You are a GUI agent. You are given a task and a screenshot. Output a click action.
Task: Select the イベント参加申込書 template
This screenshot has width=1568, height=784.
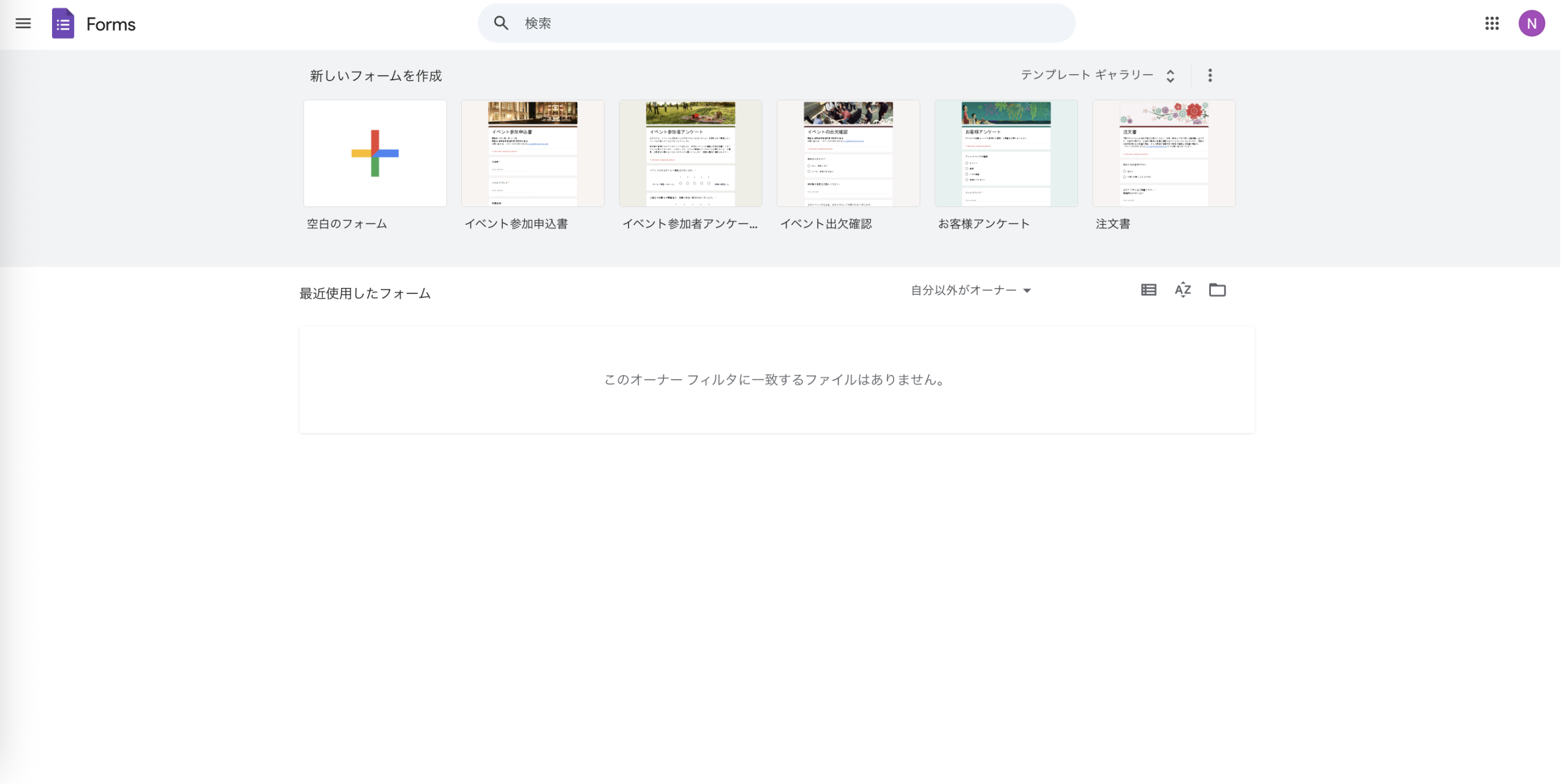(x=532, y=153)
